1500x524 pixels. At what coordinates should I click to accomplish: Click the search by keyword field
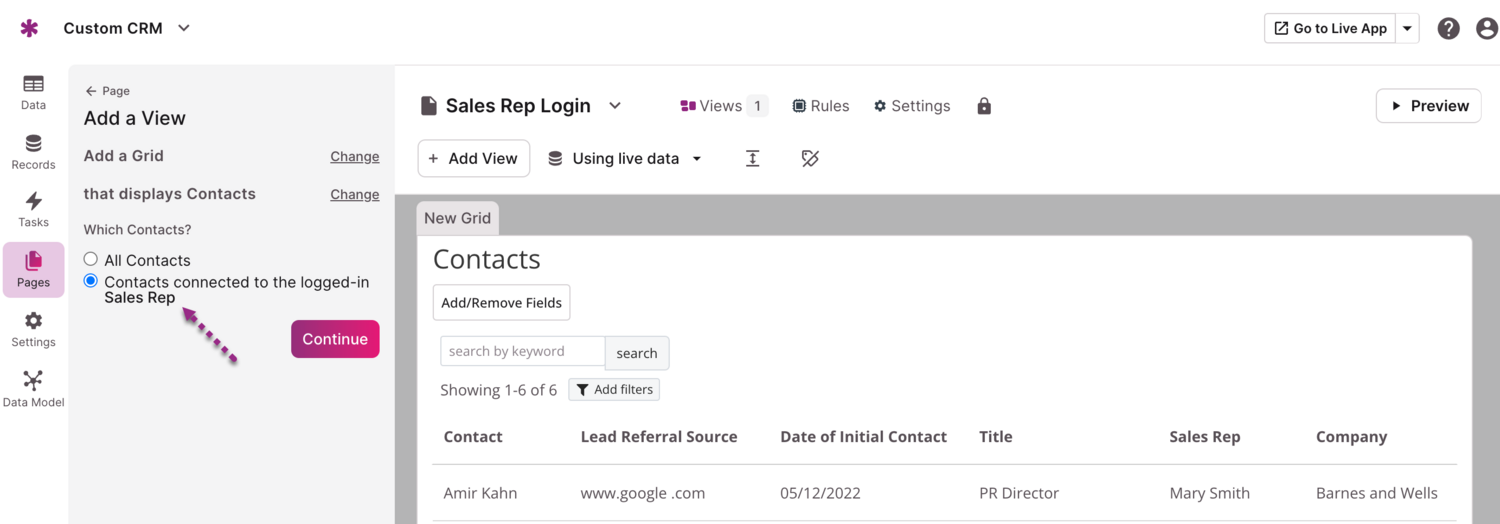[522, 352]
